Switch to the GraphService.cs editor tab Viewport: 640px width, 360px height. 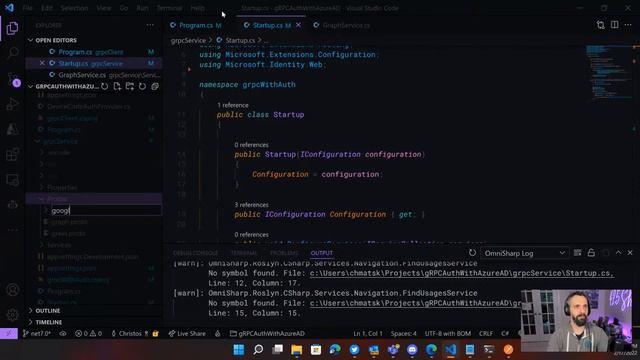coord(346,25)
